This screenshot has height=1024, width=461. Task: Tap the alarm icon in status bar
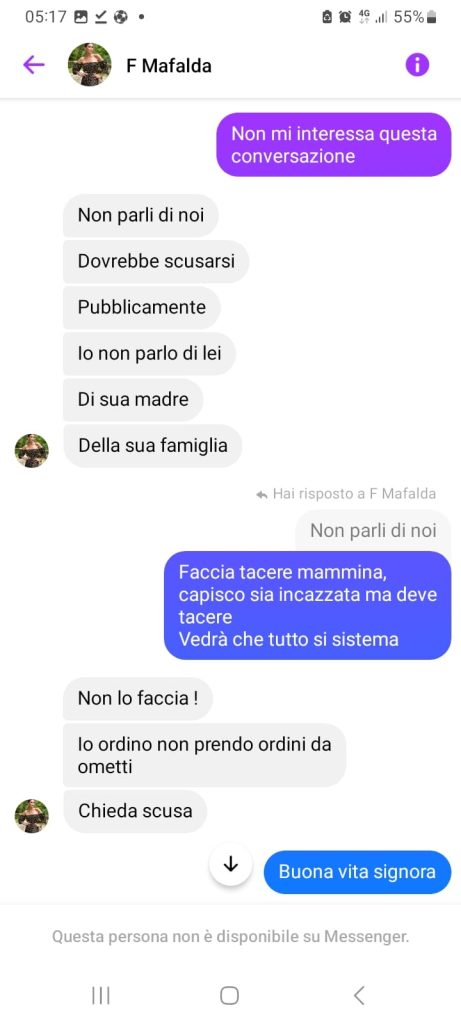point(345,17)
